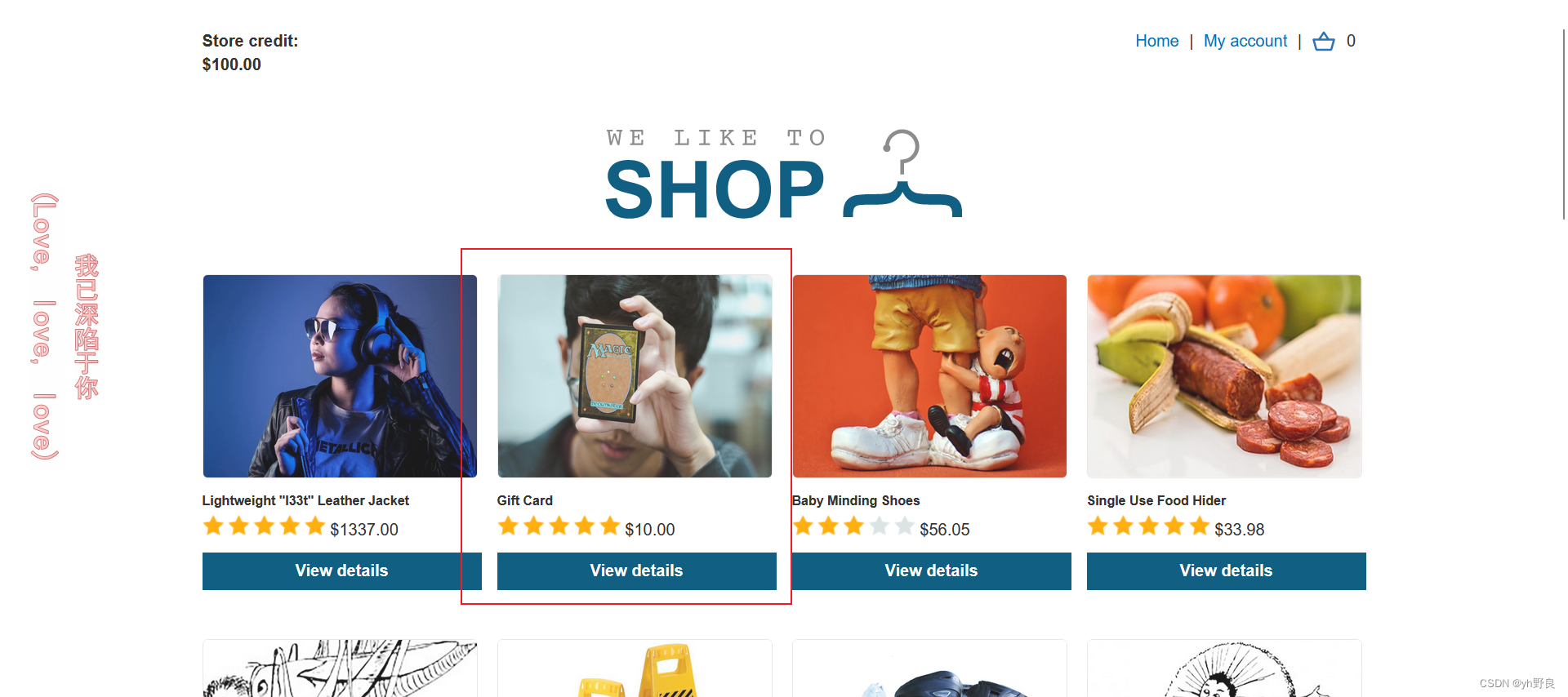This screenshot has width=1568, height=697.
Task: Open the Leather Jacket product image
Action: tap(340, 376)
